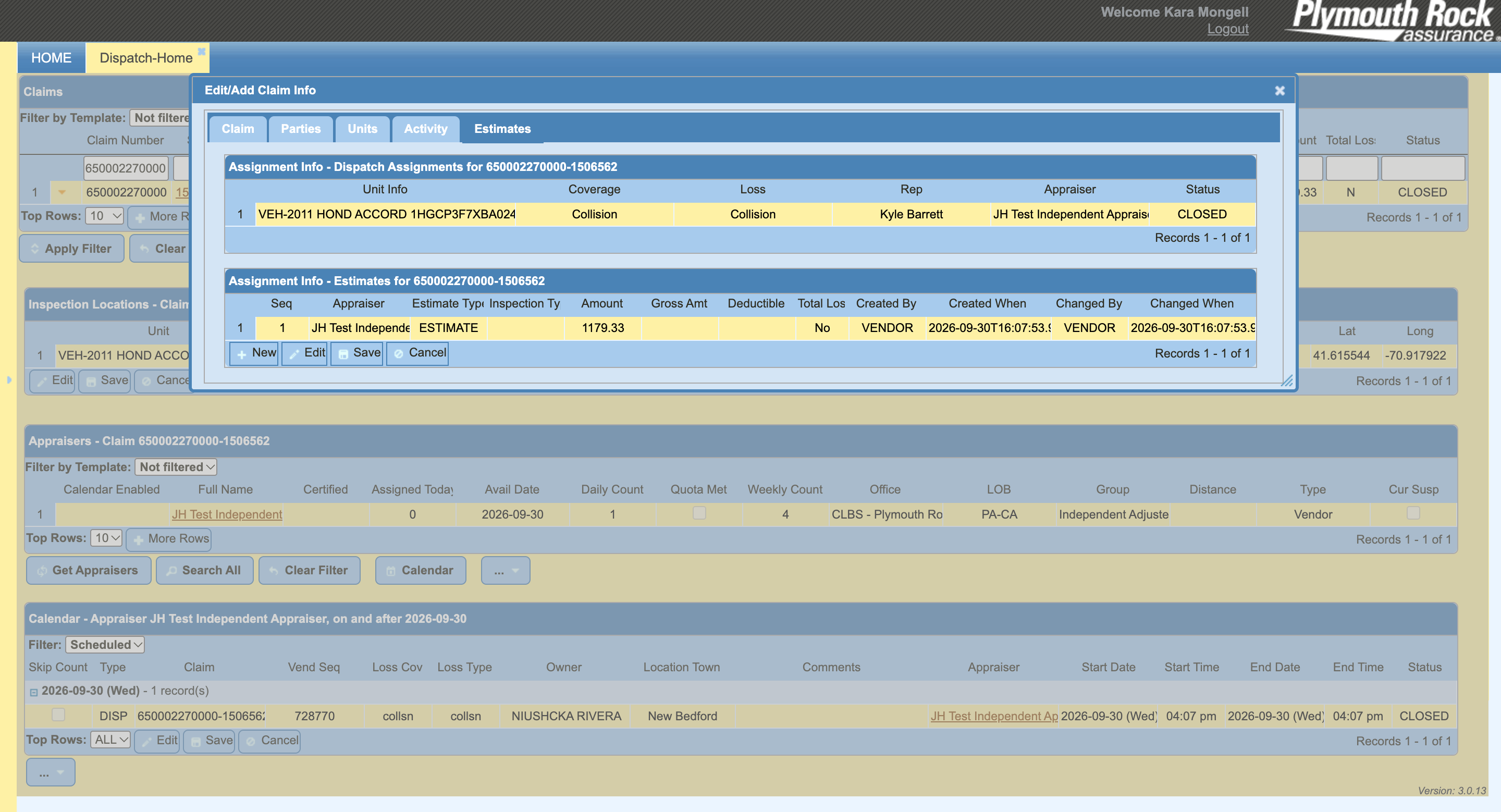
Task: Click the New button in the Estimates grid
Action: [254, 353]
